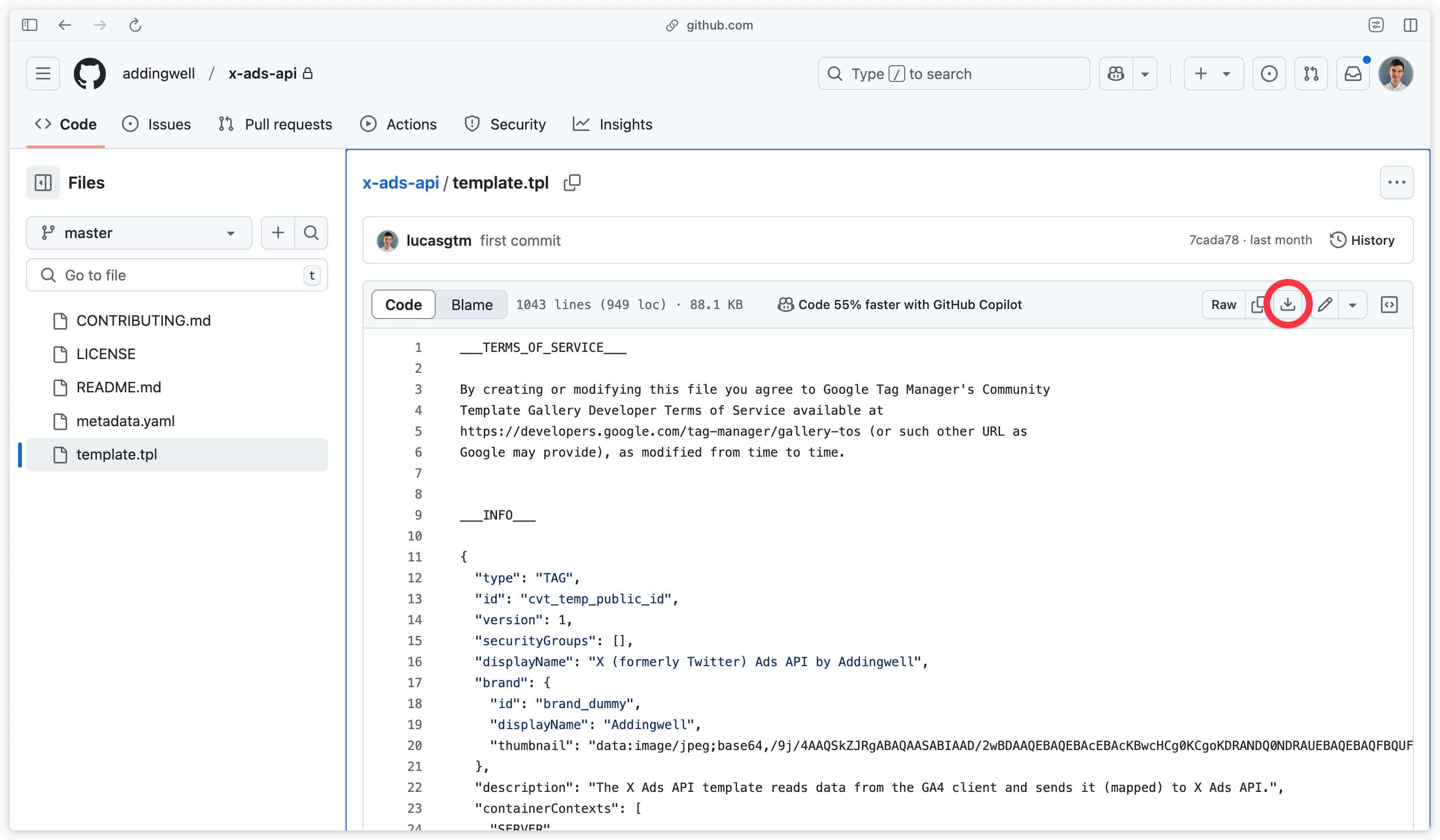Click line number 1 in the code
This screenshot has width=1440, height=840.
[x=418, y=348]
